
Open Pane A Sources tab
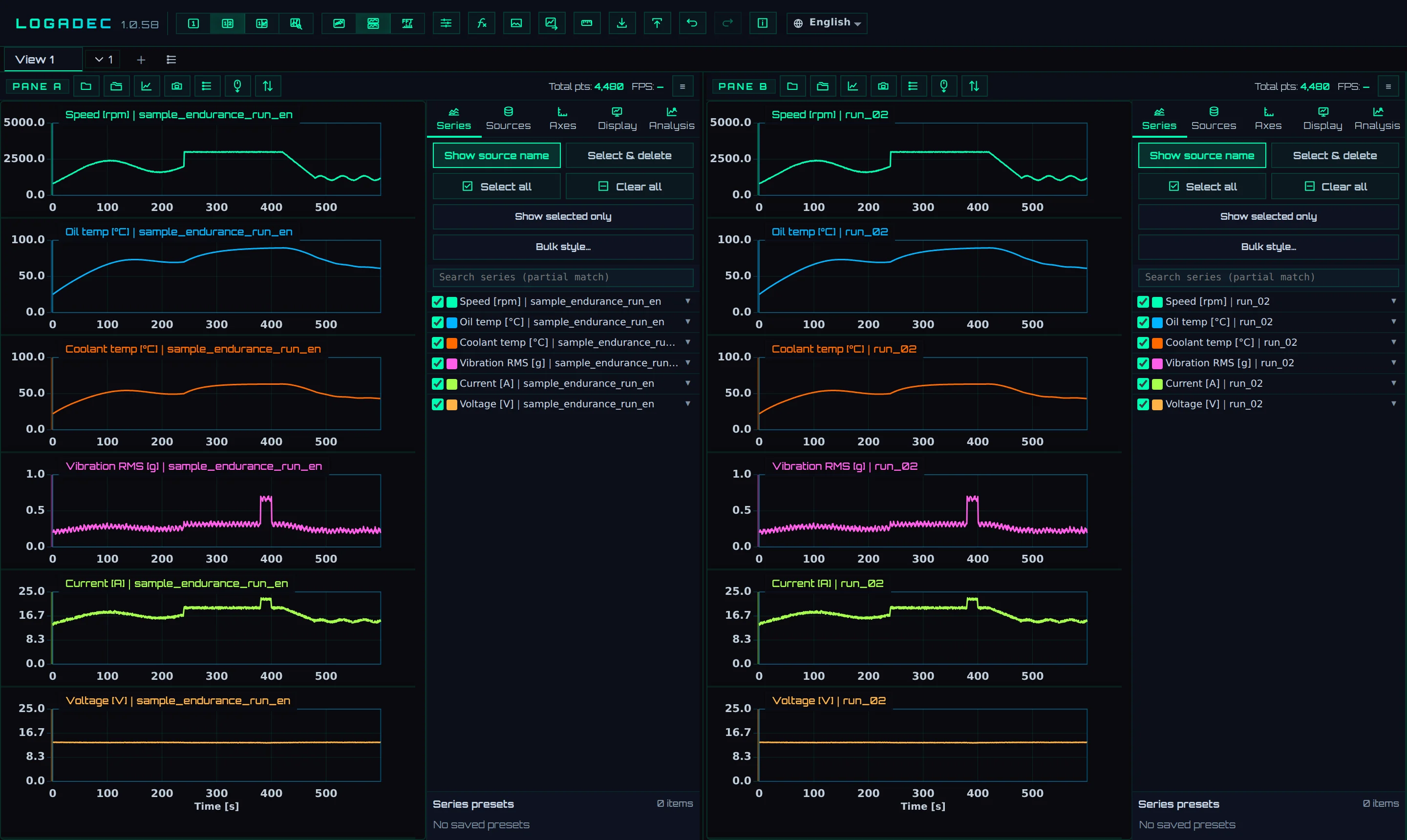[x=508, y=119]
